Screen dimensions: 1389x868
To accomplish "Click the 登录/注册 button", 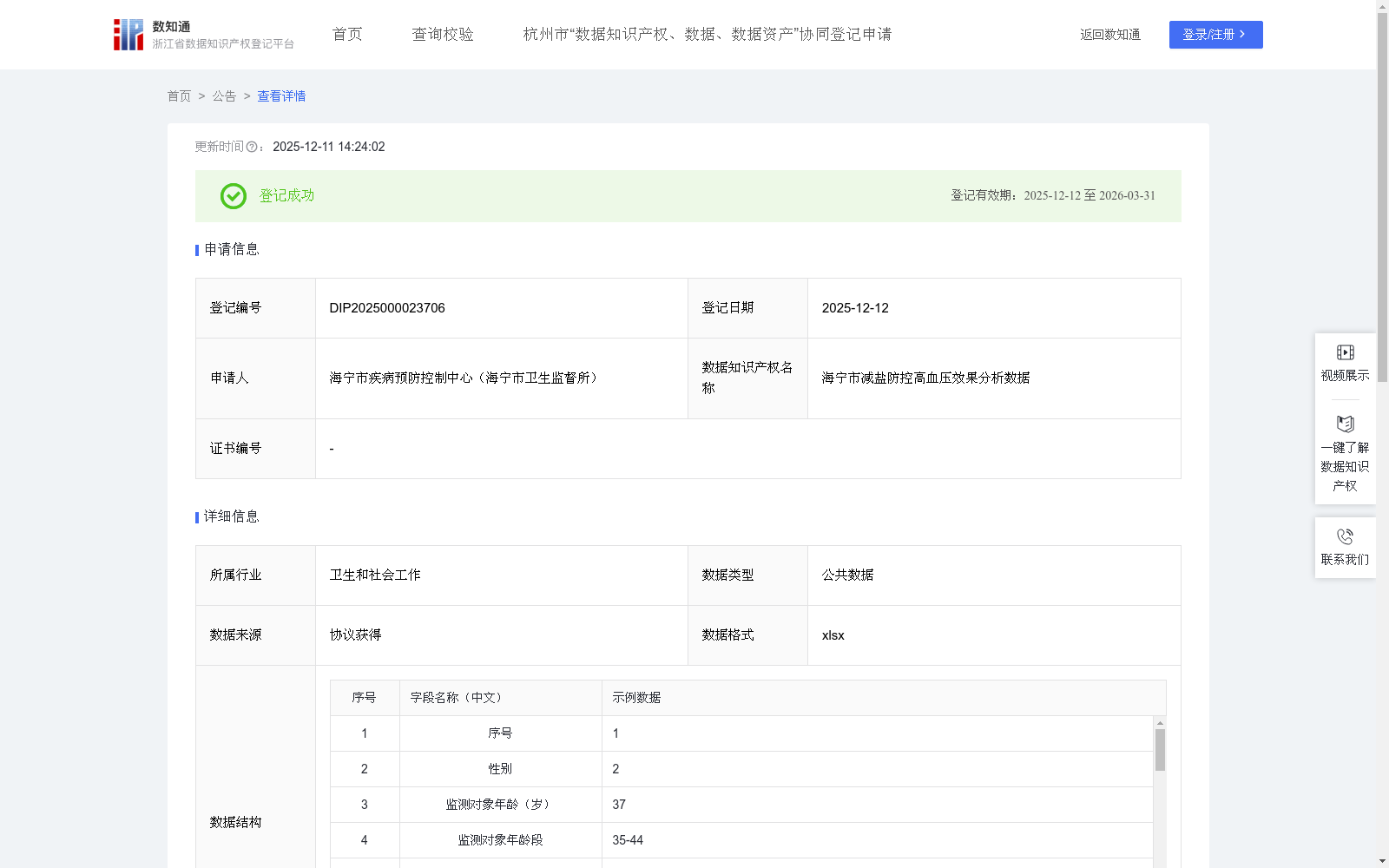I will tap(1215, 35).
